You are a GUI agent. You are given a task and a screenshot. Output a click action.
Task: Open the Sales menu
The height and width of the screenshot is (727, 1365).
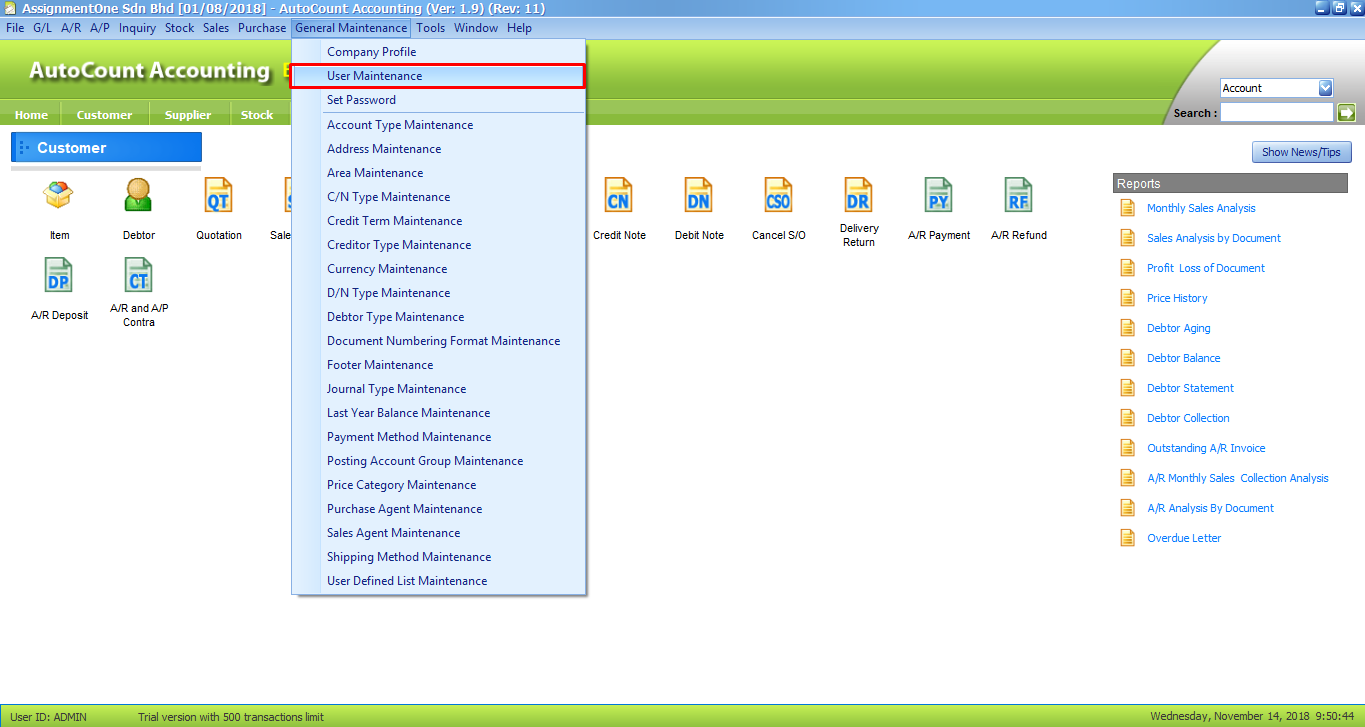[216, 28]
